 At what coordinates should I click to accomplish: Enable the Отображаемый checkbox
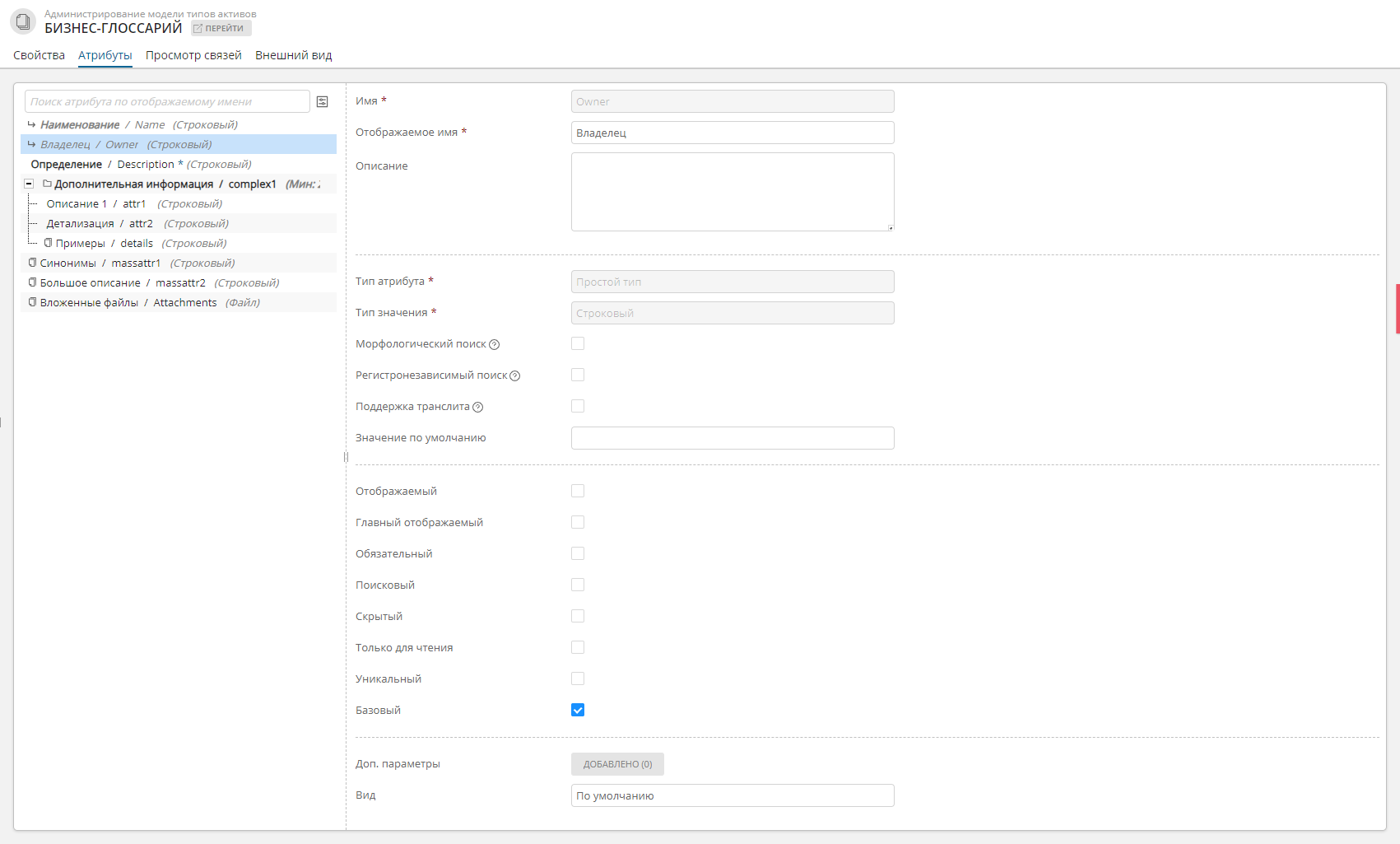578,491
